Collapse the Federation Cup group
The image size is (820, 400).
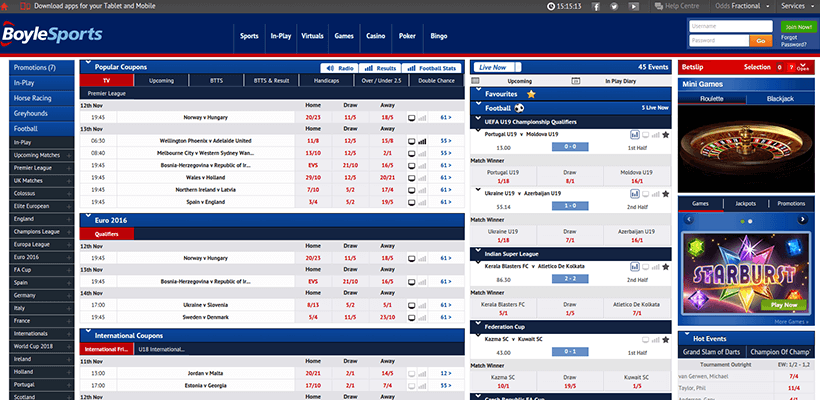tap(477, 324)
